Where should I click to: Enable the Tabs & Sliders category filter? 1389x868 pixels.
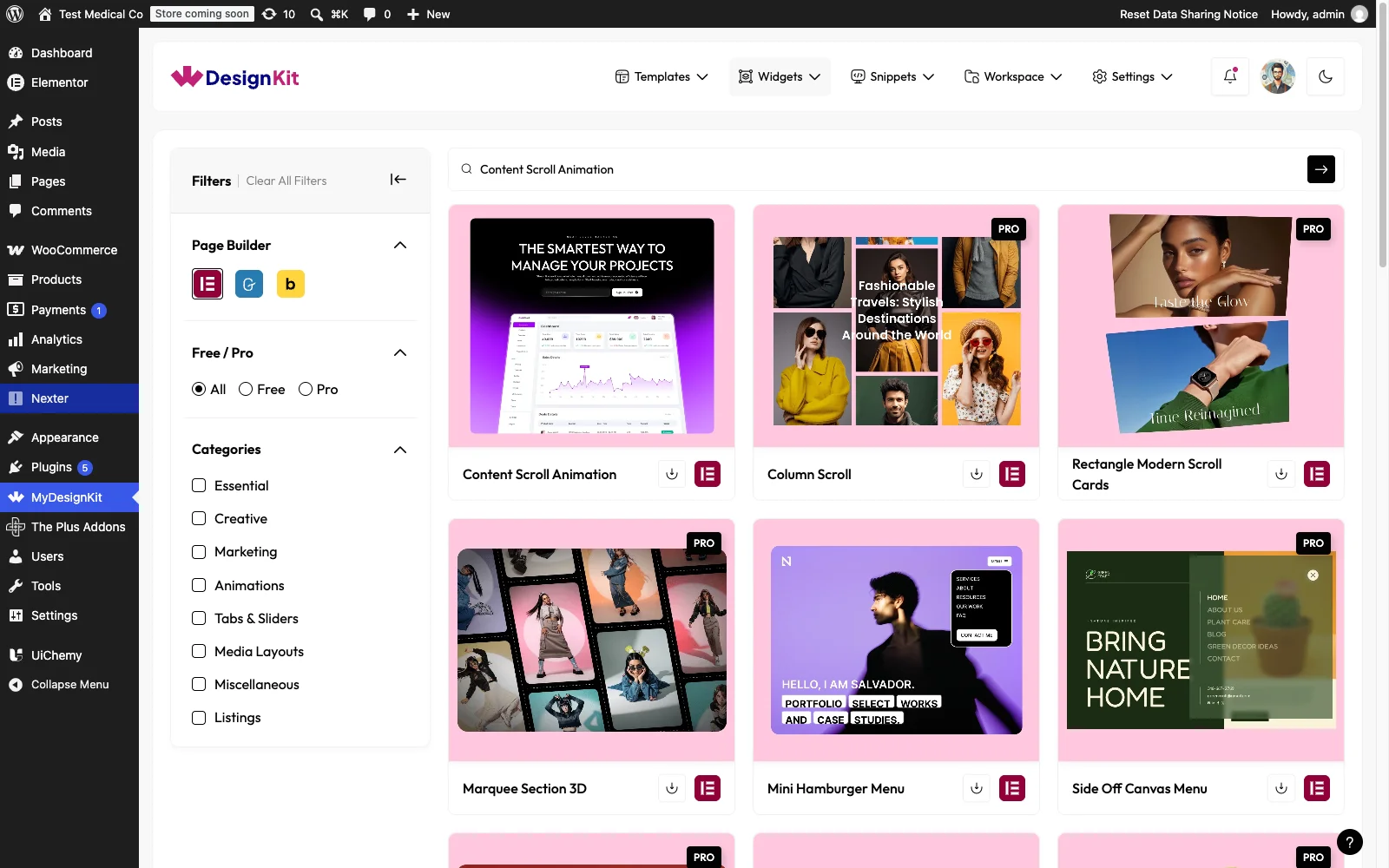tap(199, 618)
